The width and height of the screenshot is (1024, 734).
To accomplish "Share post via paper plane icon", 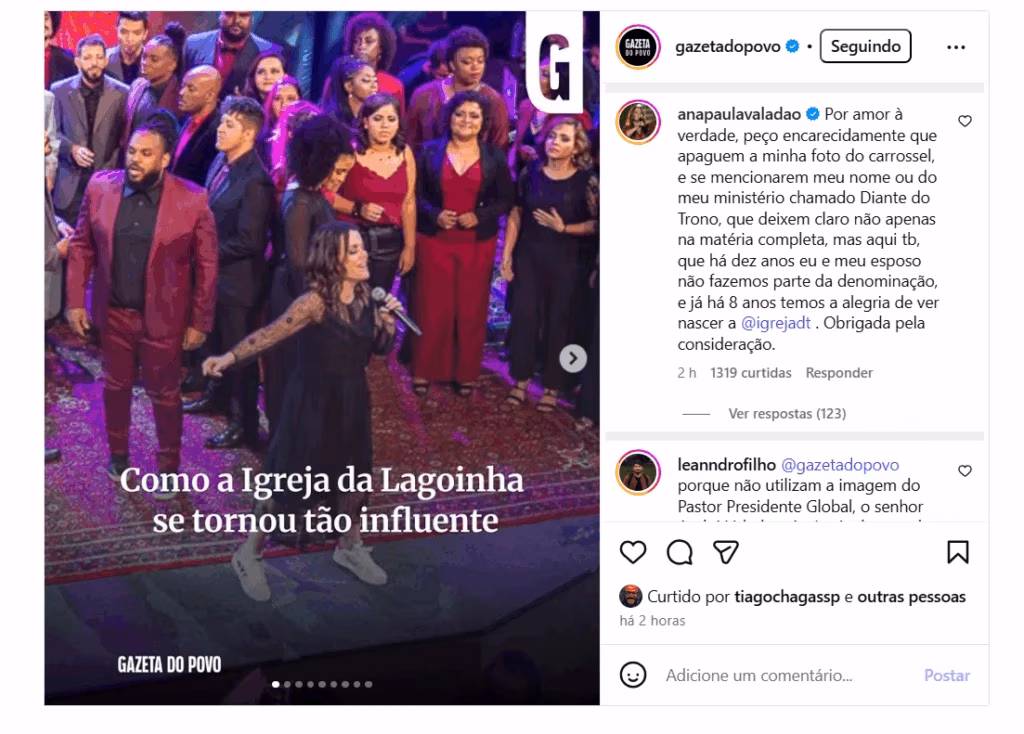I will point(726,552).
